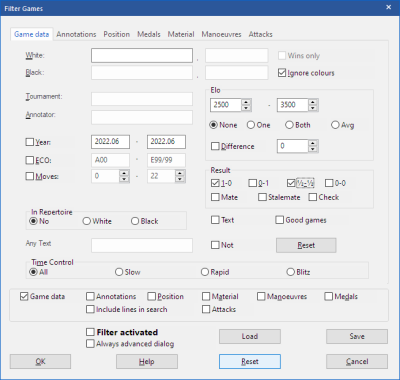Image resolution: width=400 pixels, height=380 pixels.
Task: Click the Load button
Action: tap(250, 336)
